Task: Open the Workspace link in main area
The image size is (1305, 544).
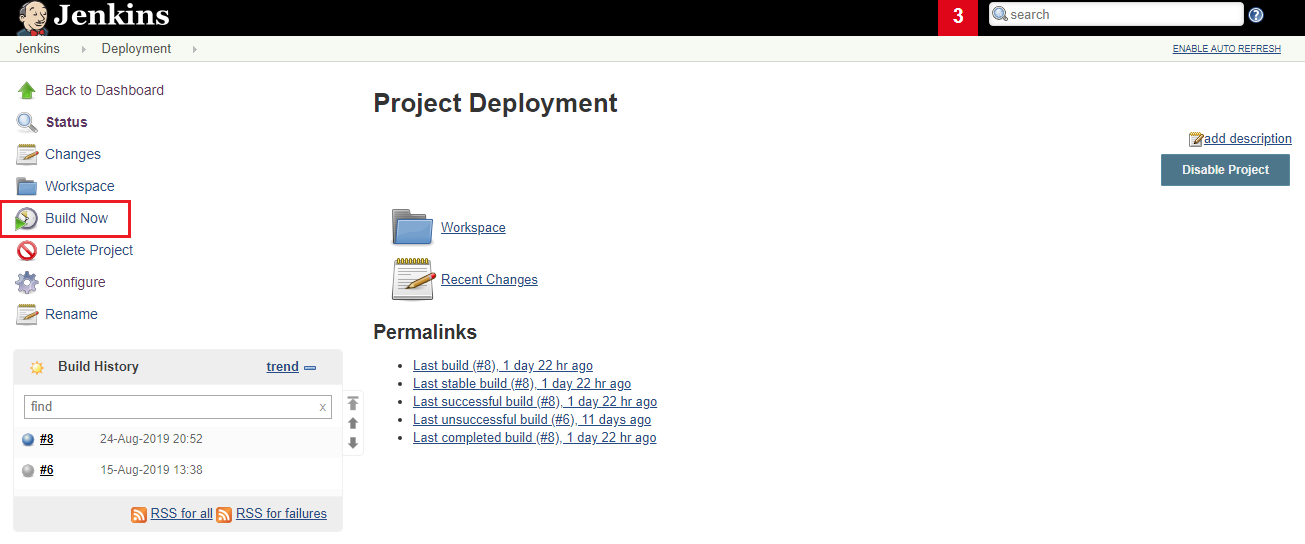Action: (x=473, y=228)
